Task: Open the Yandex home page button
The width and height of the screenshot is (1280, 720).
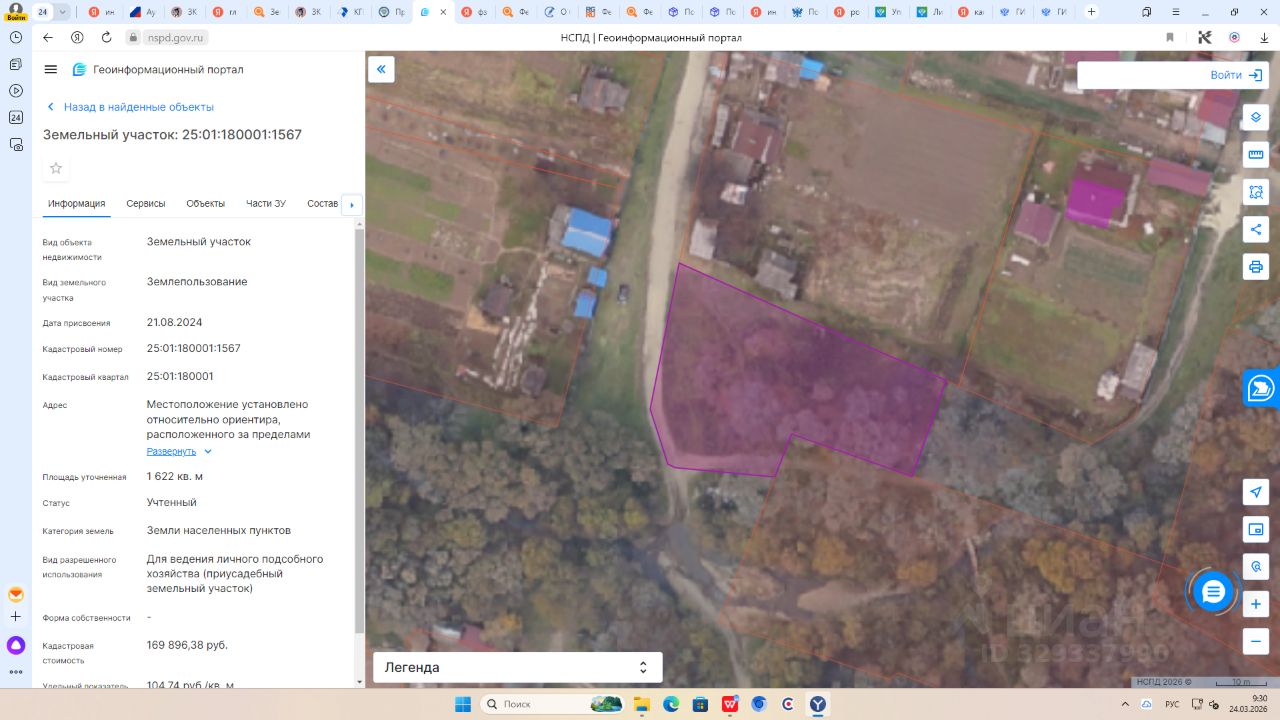Action: point(77,37)
